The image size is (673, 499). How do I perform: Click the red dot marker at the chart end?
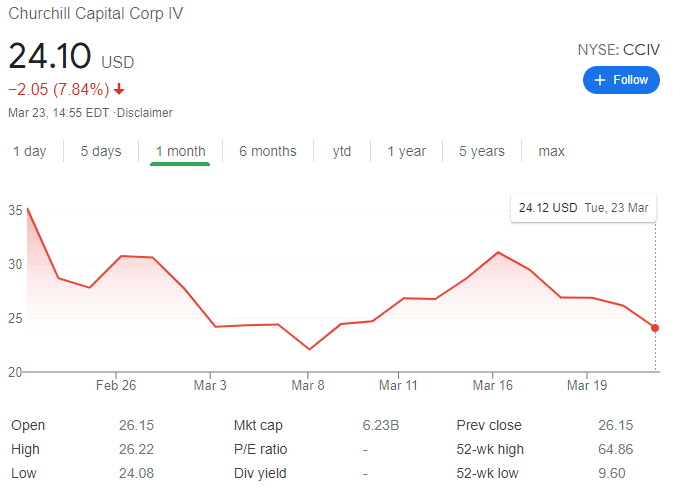[655, 328]
